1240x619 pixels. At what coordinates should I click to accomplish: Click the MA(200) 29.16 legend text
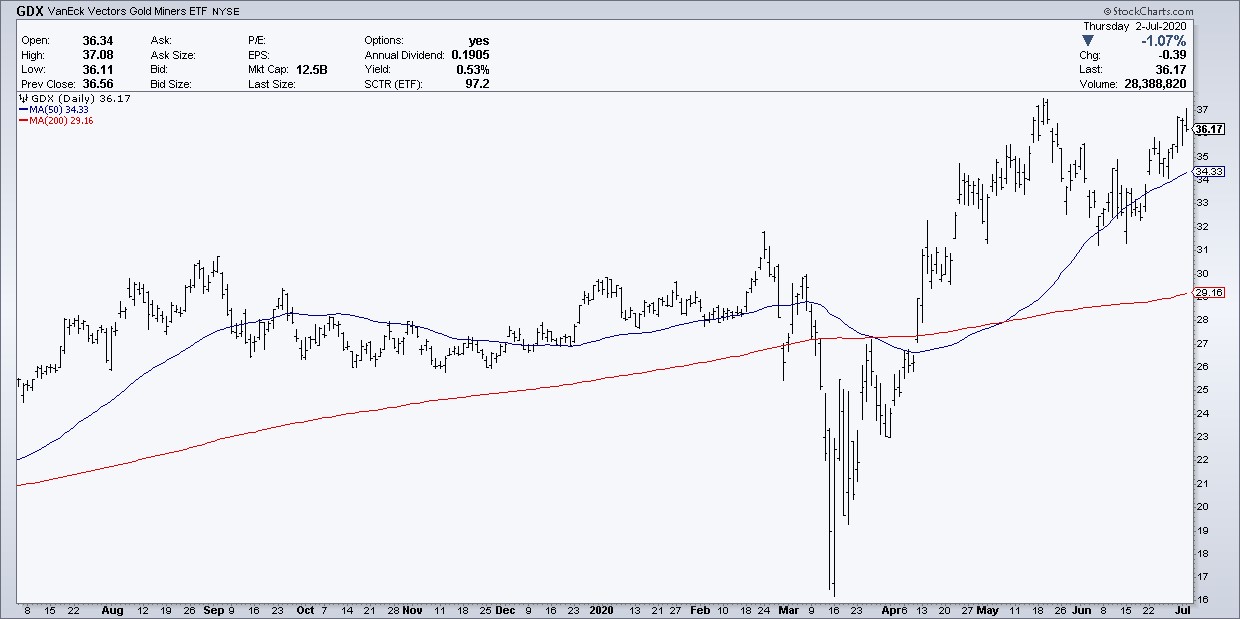click(60, 120)
